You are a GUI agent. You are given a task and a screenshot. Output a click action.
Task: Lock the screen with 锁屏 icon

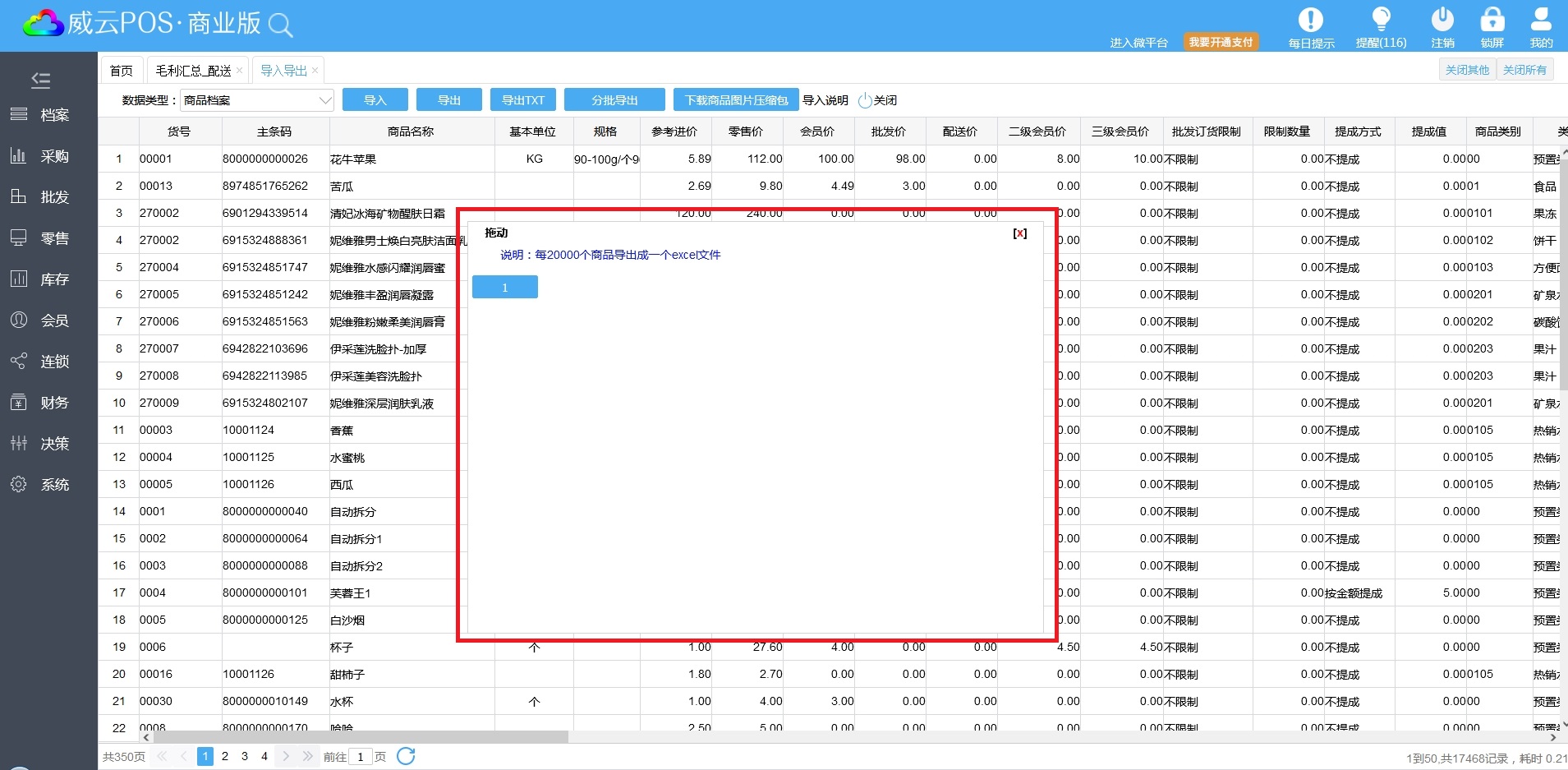(x=1492, y=20)
